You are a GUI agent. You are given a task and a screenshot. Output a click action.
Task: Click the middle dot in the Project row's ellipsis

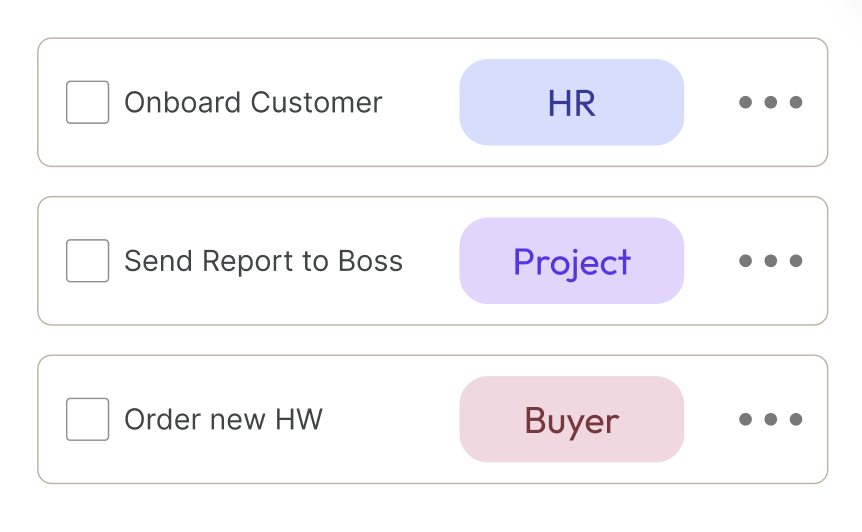click(770, 261)
